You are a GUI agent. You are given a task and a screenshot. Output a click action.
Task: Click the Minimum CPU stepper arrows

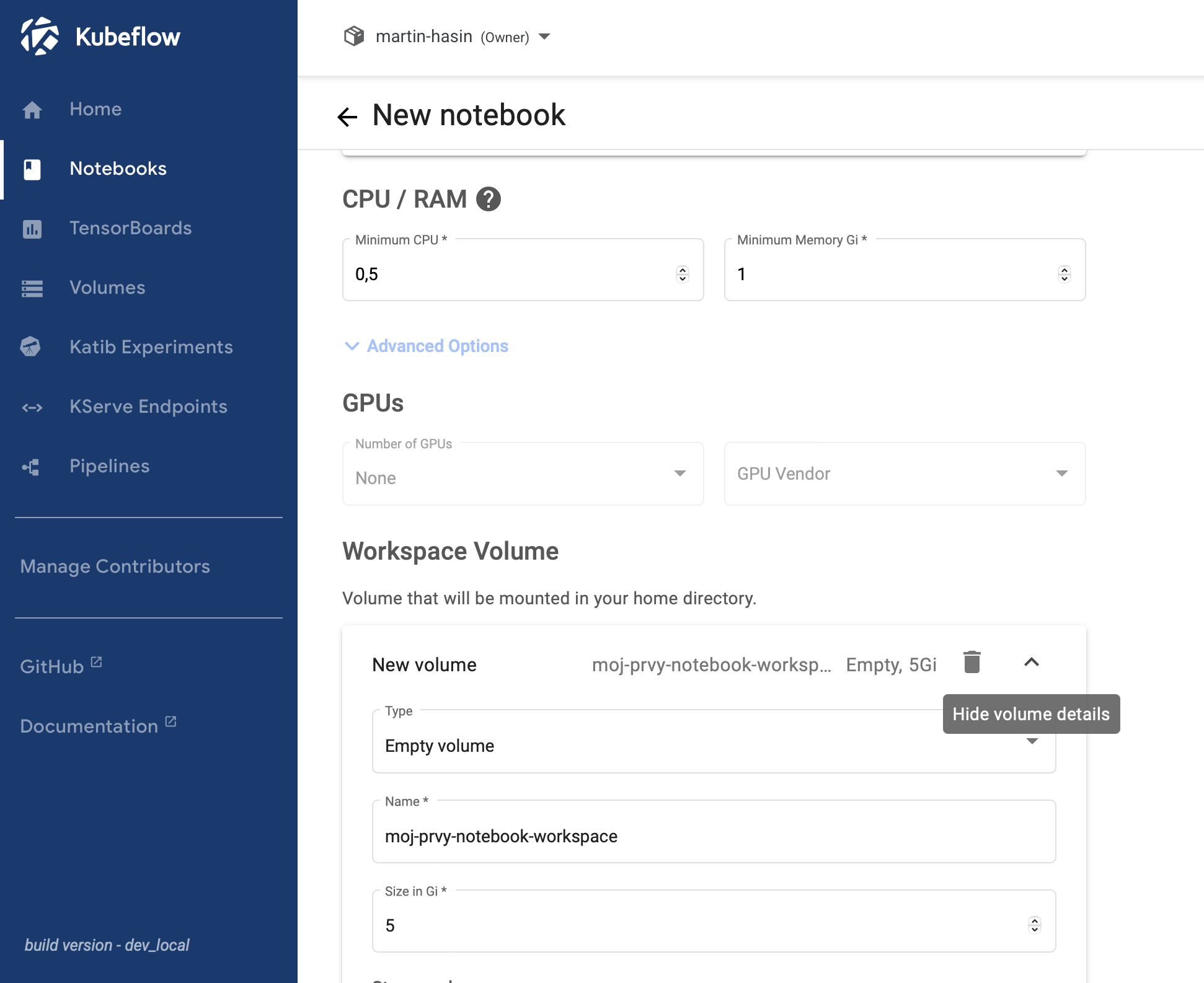pyautogui.click(x=683, y=274)
